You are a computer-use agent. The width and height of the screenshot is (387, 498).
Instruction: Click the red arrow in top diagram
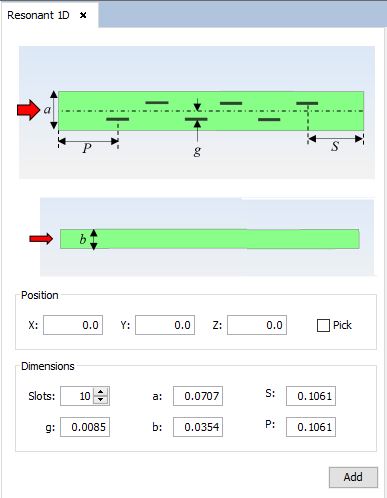click(28, 110)
